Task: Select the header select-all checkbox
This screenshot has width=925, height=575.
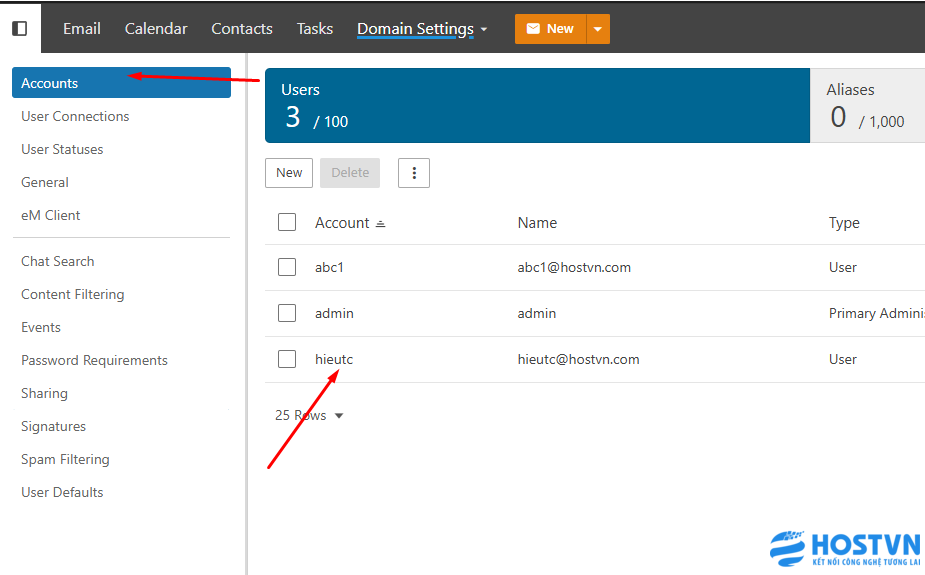Action: coord(287,222)
